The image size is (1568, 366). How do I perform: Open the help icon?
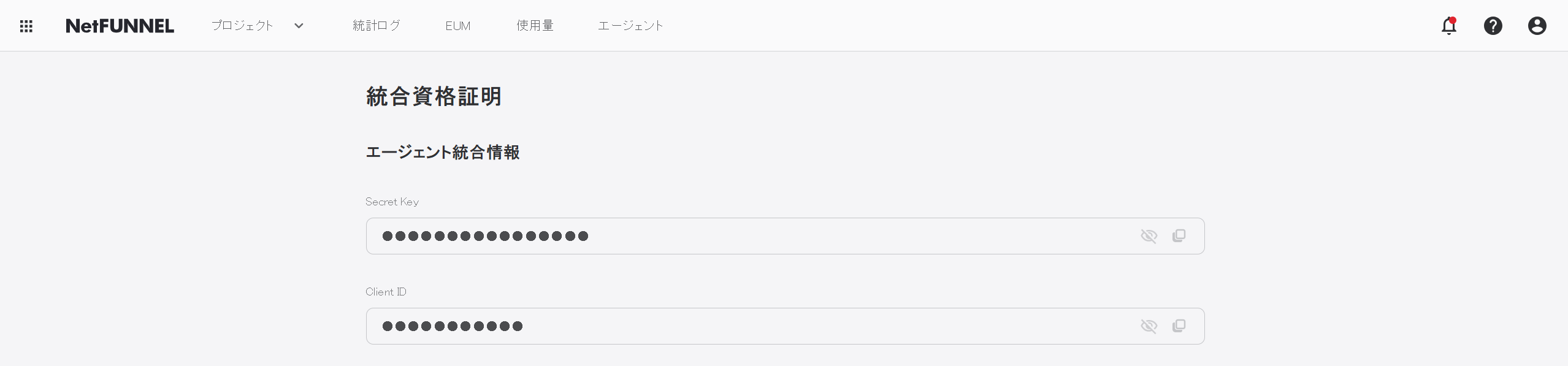[x=1493, y=26]
